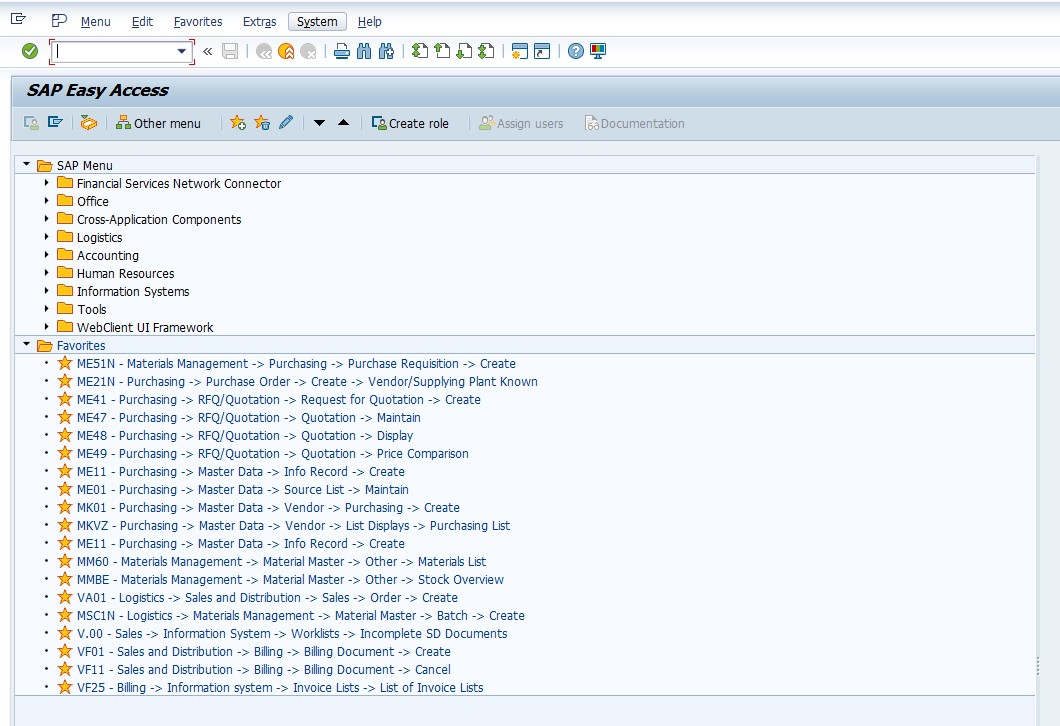Viewport: 1060px width, 726px height.
Task: Open the System menu
Action: coord(317,22)
